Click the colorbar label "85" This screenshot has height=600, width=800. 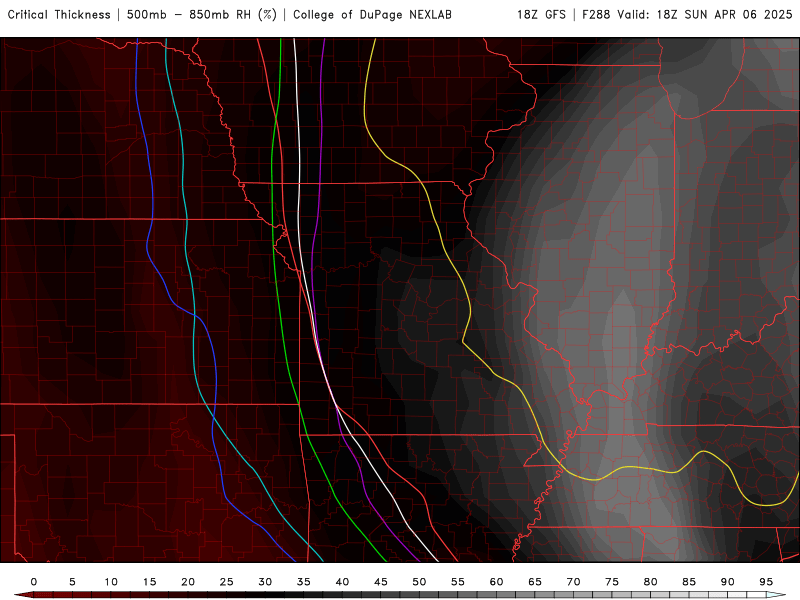coord(689,582)
